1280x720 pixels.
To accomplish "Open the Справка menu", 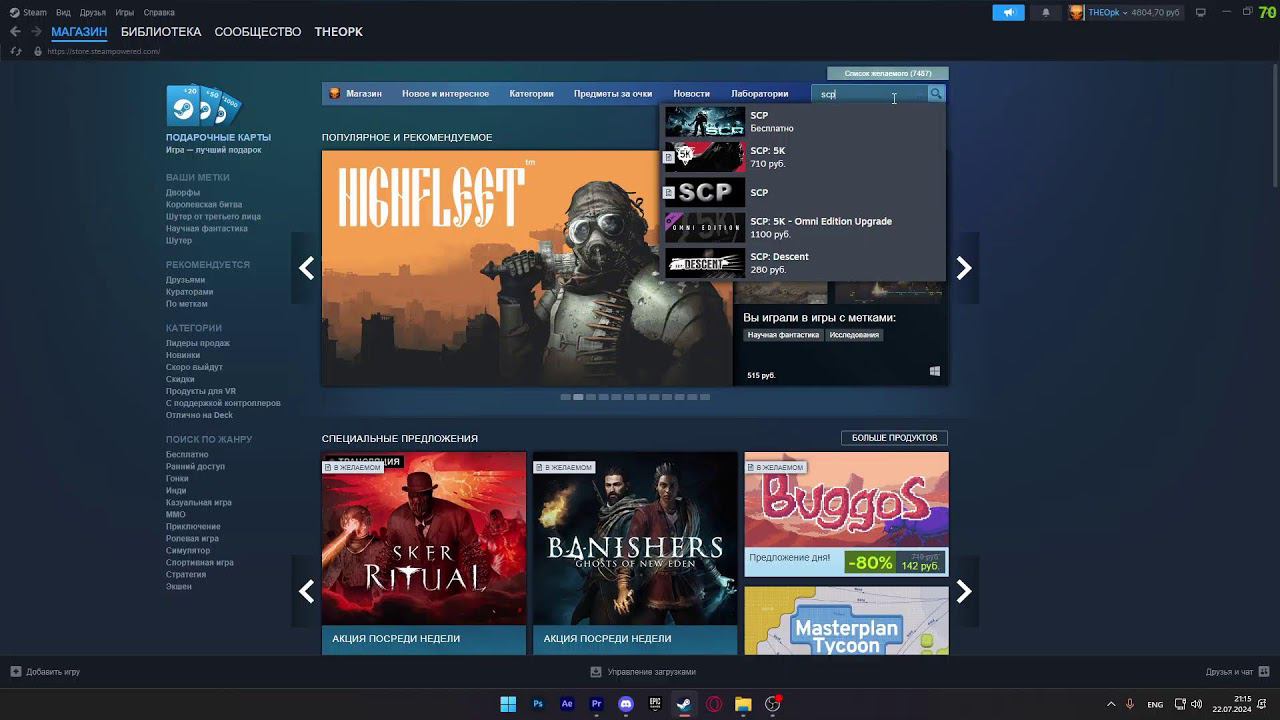I will pyautogui.click(x=159, y=12).
